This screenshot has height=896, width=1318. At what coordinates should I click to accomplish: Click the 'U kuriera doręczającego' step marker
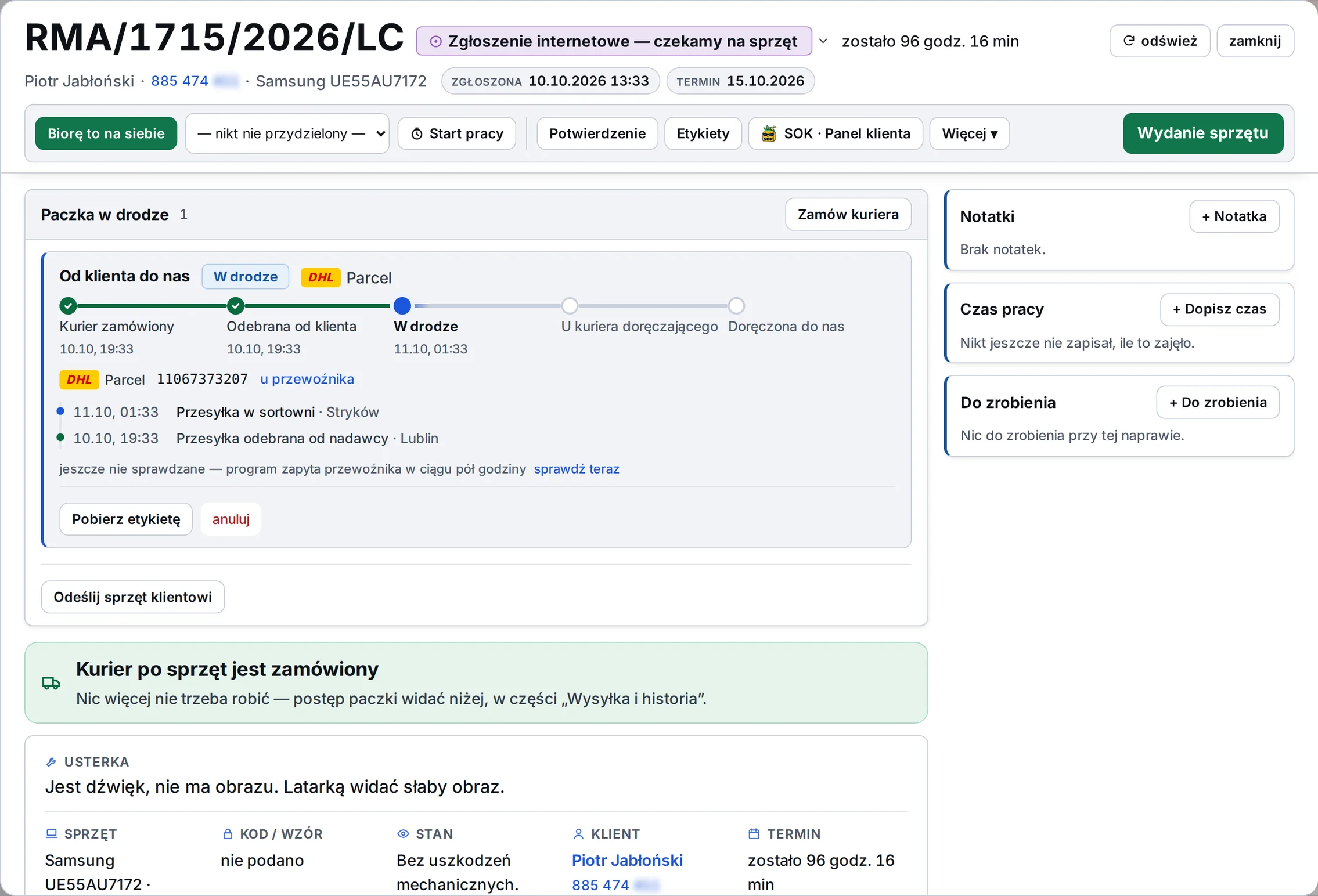point(570,305)
